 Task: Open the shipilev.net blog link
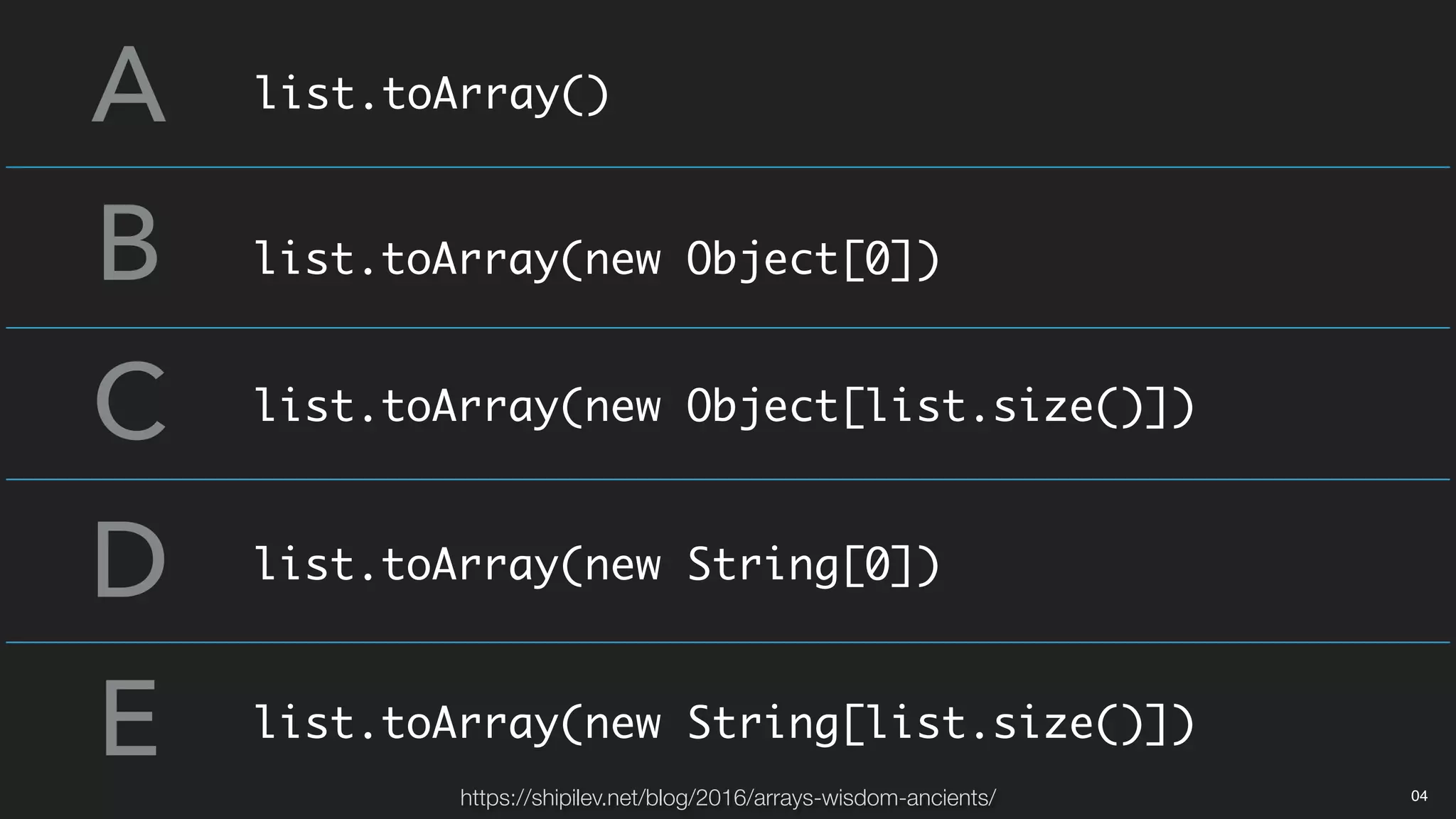pyautogui.click(x=727, y=798)
